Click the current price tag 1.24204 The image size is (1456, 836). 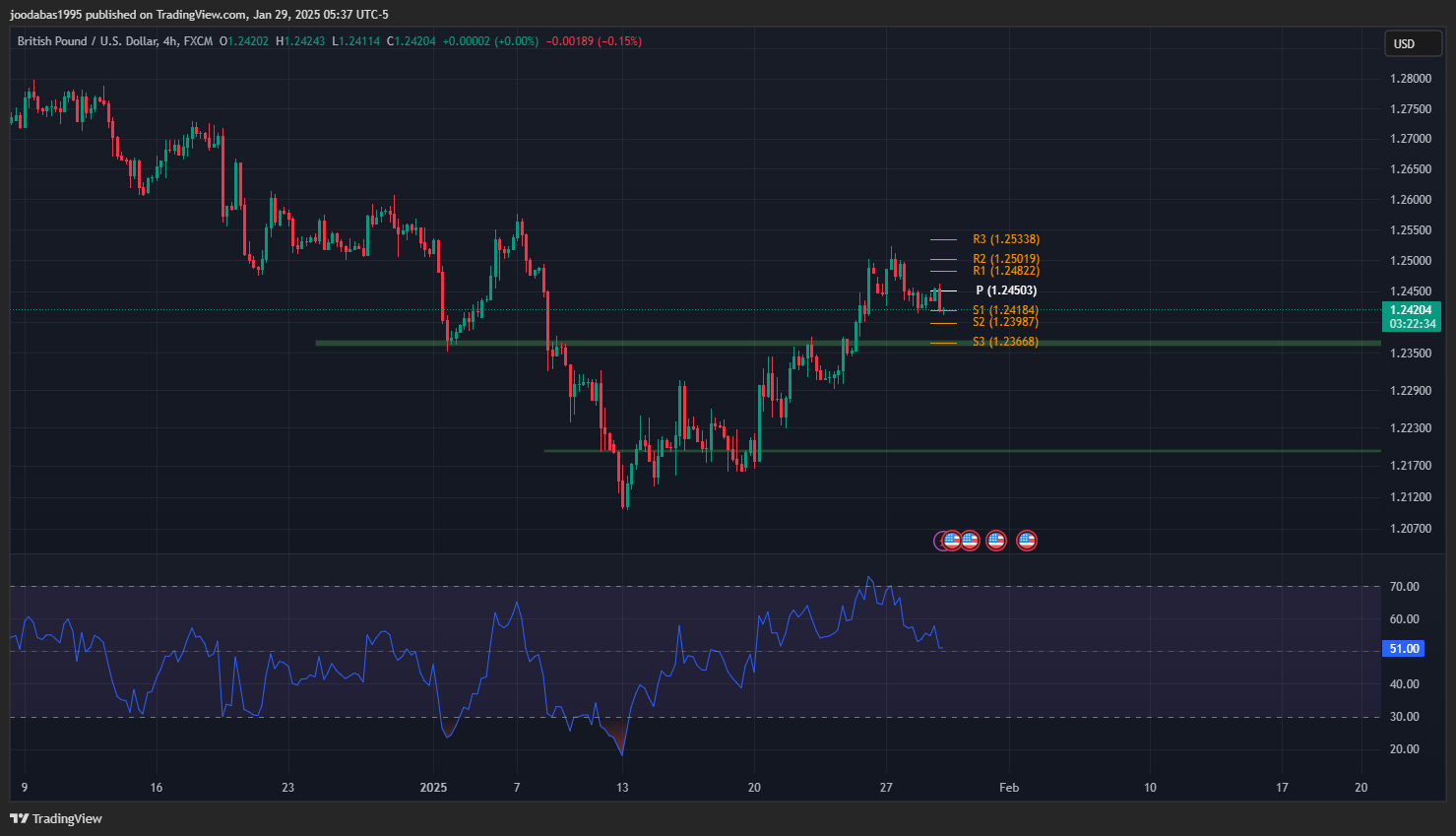point(1411,310)
